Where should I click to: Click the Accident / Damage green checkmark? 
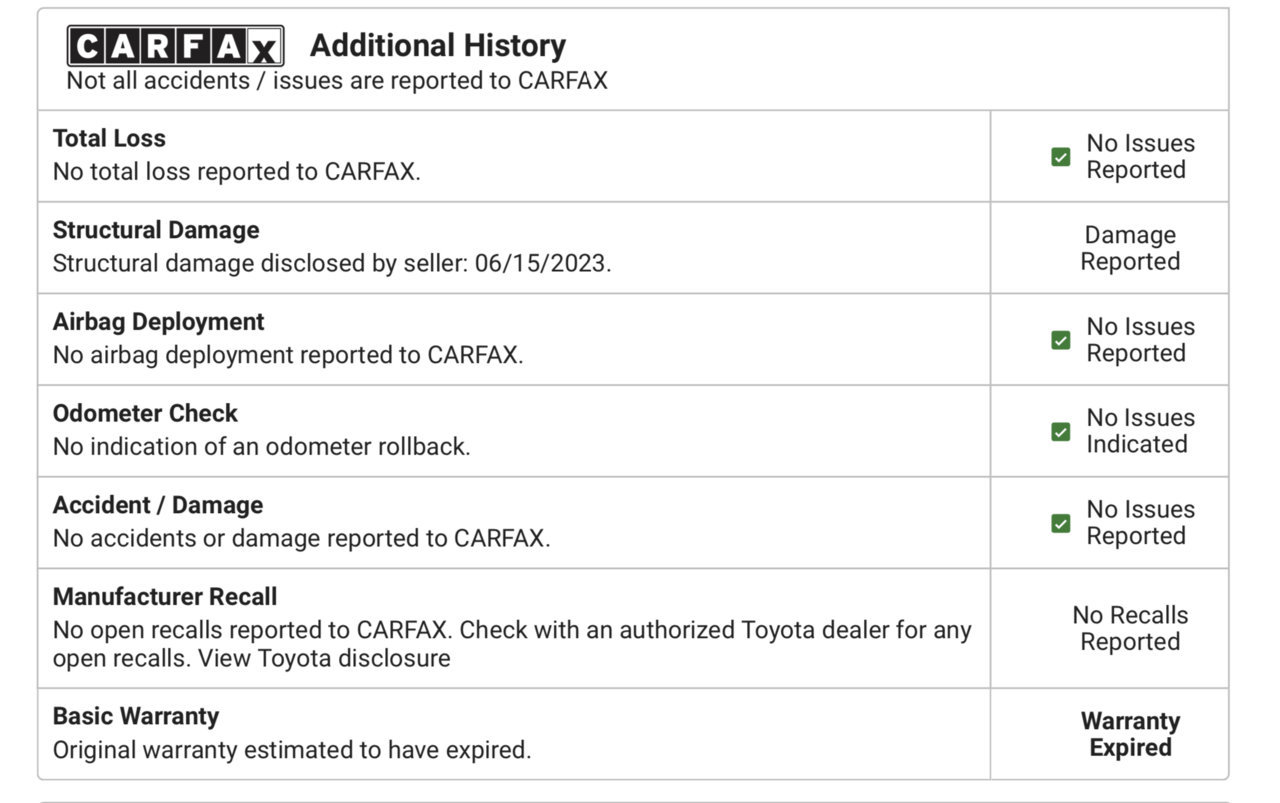tap(1061, 523)
